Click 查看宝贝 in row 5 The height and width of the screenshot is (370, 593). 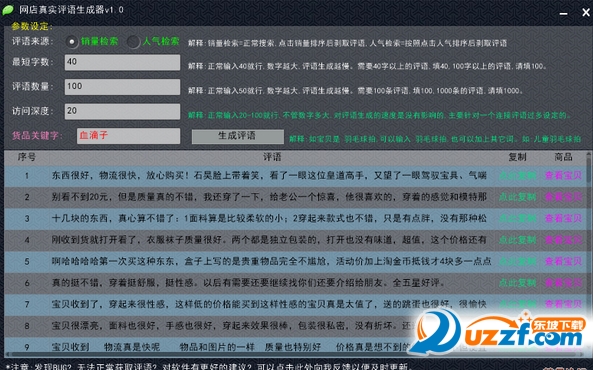tap(563, 261)
